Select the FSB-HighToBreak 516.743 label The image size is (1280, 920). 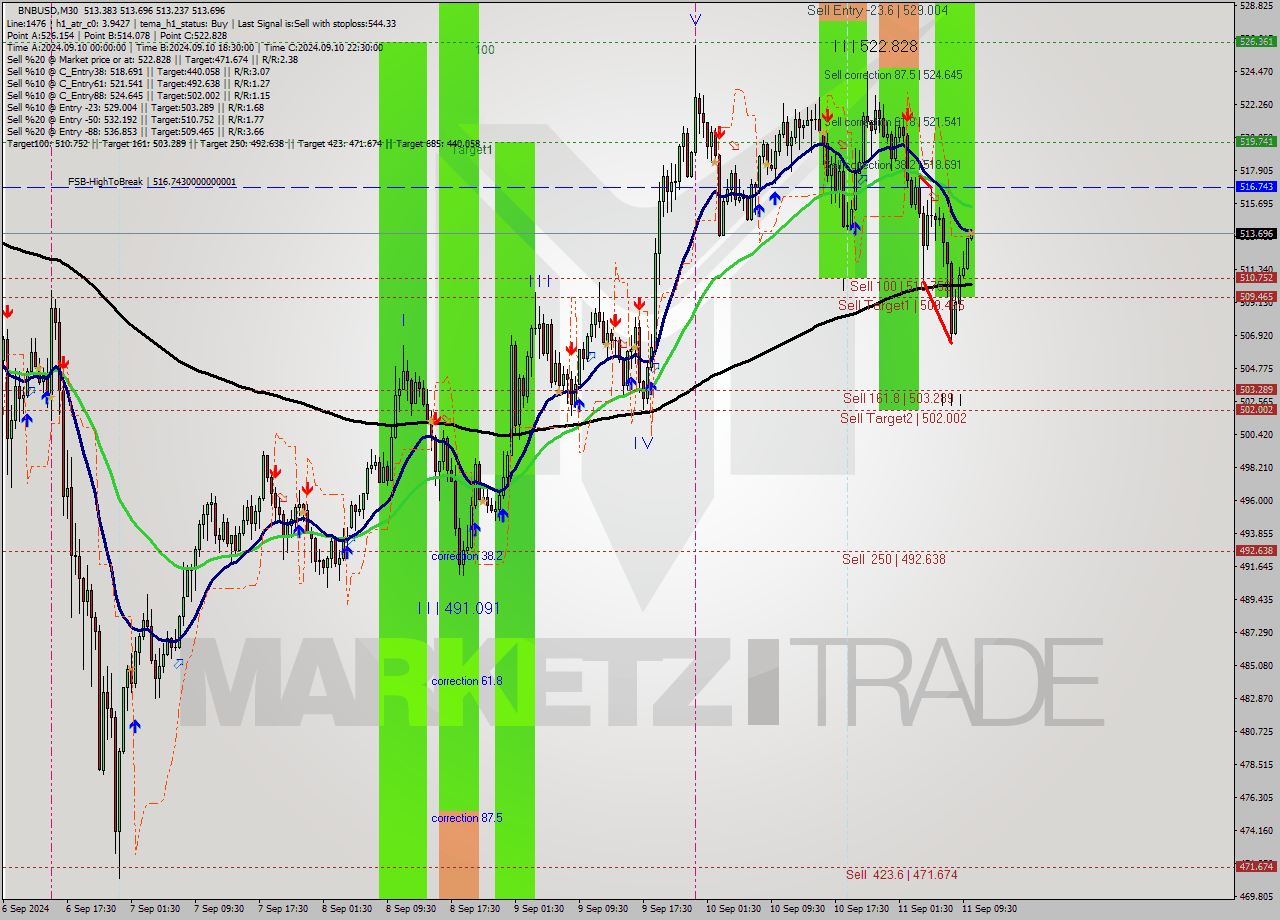[152, 182]
